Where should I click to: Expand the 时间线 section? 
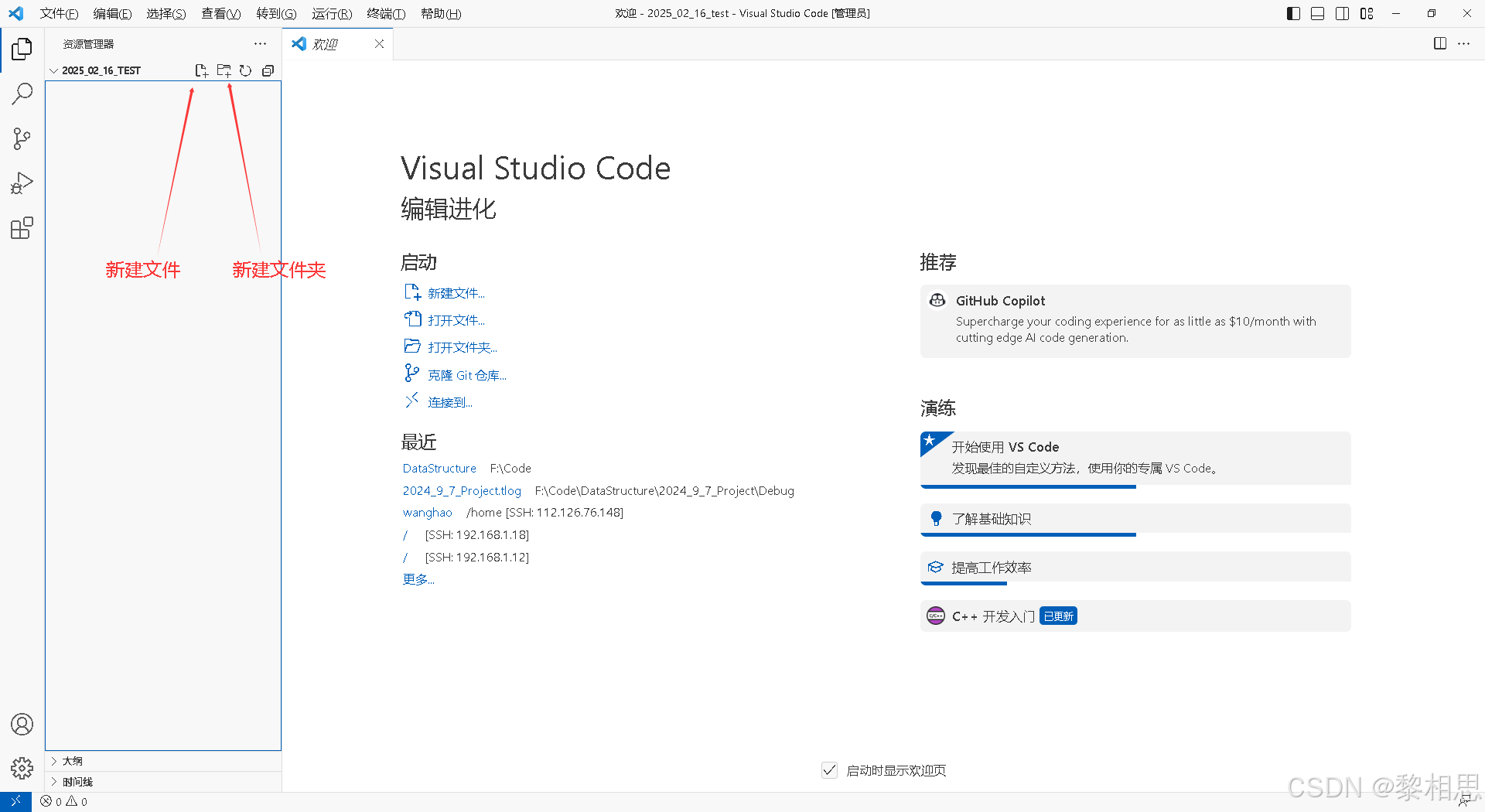click(x=163, y=782)
